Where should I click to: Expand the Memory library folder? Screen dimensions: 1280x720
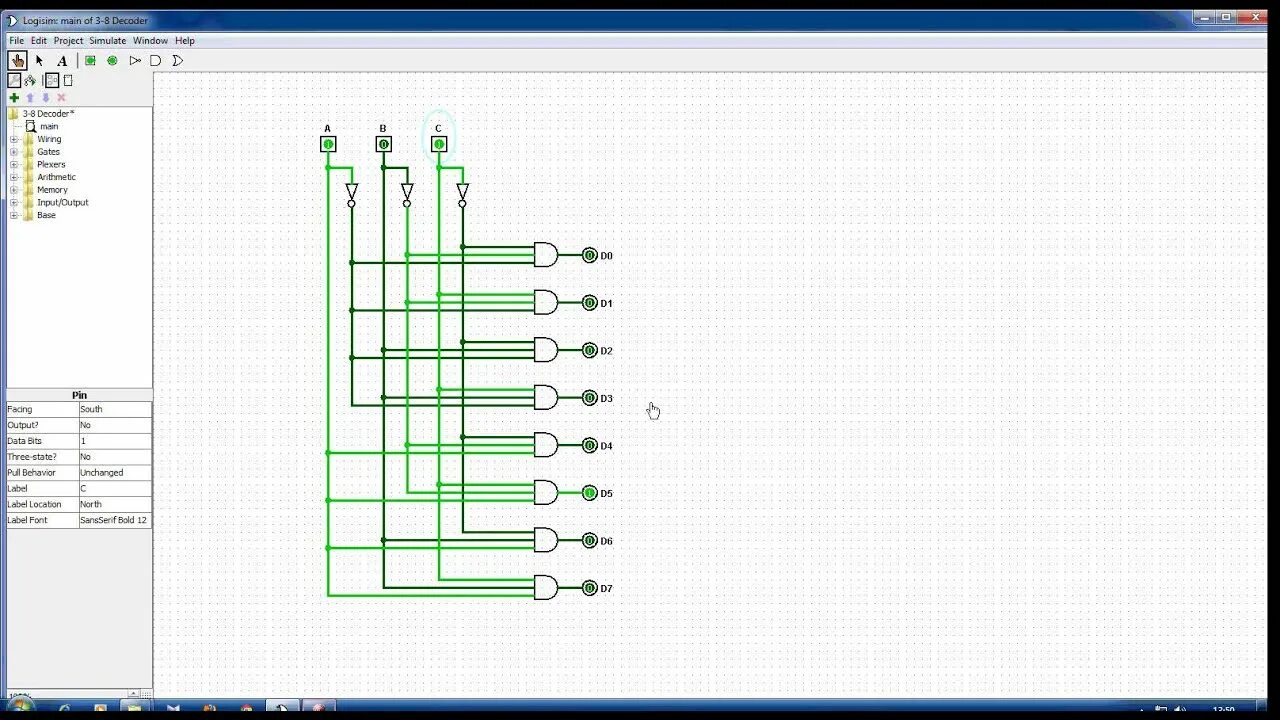14,190
